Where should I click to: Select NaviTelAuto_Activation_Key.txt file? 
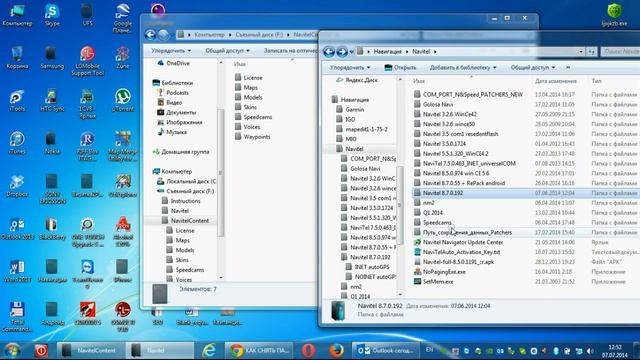point(461,252)
